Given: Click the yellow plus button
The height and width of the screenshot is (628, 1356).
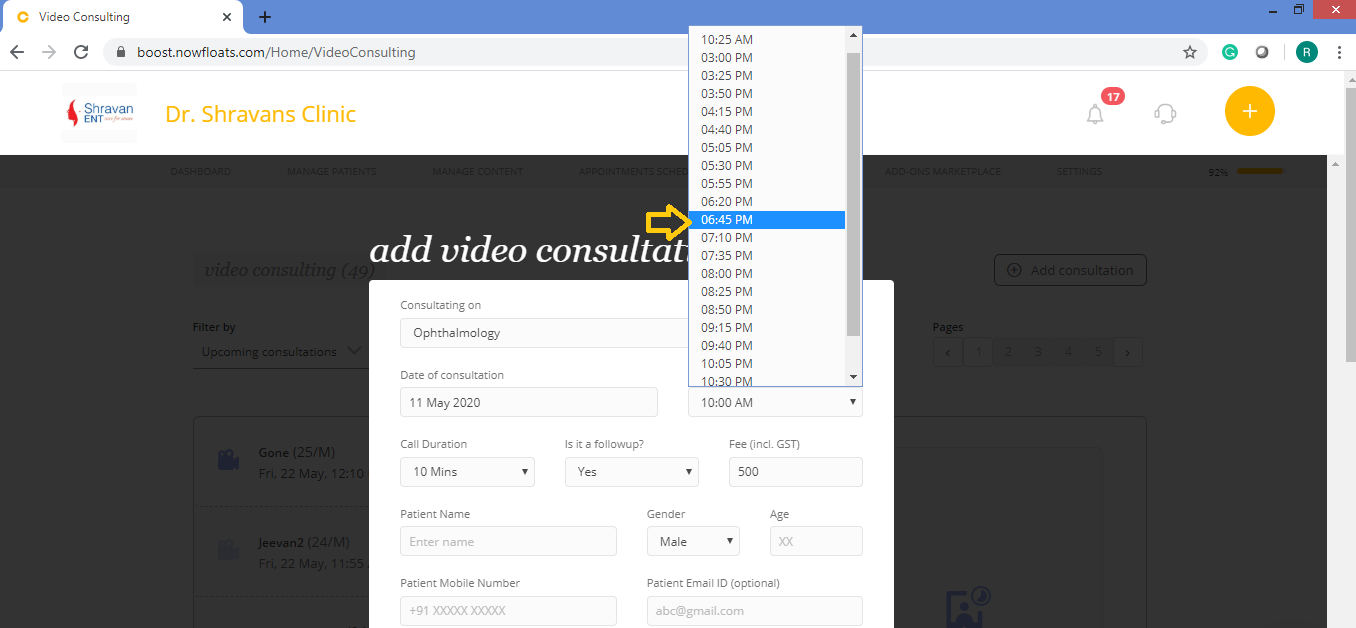Looking at the screenshot, I should pos(1249,111).
